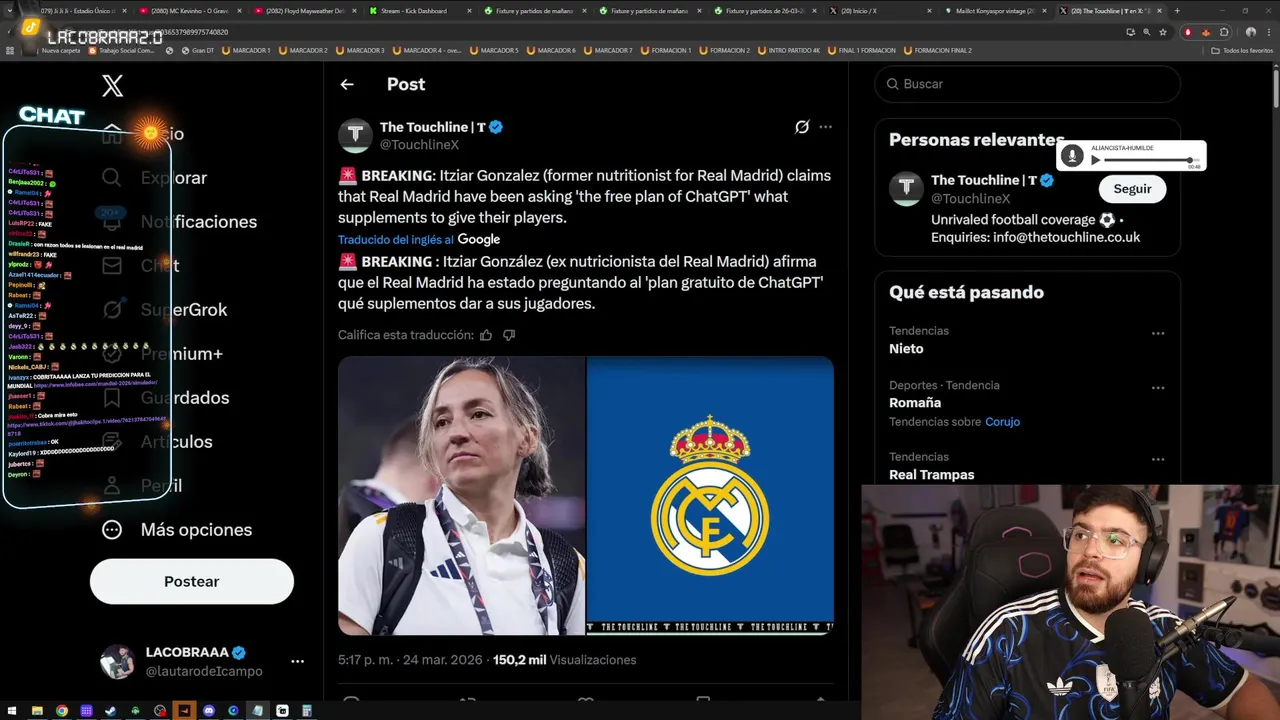1280x720 pixels.
Task: Open FORMACION 1 bookmark
Action: pyautogui.click(x=666, y=50)
